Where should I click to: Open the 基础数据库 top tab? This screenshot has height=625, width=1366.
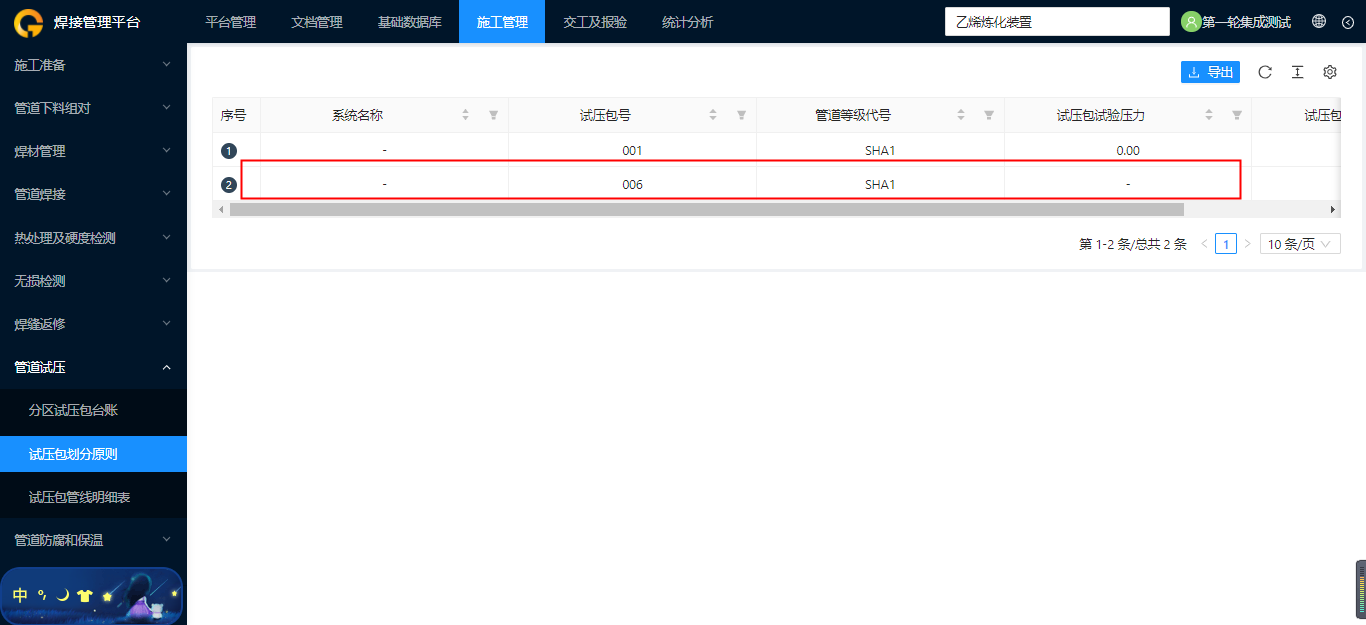coord(409,22)
